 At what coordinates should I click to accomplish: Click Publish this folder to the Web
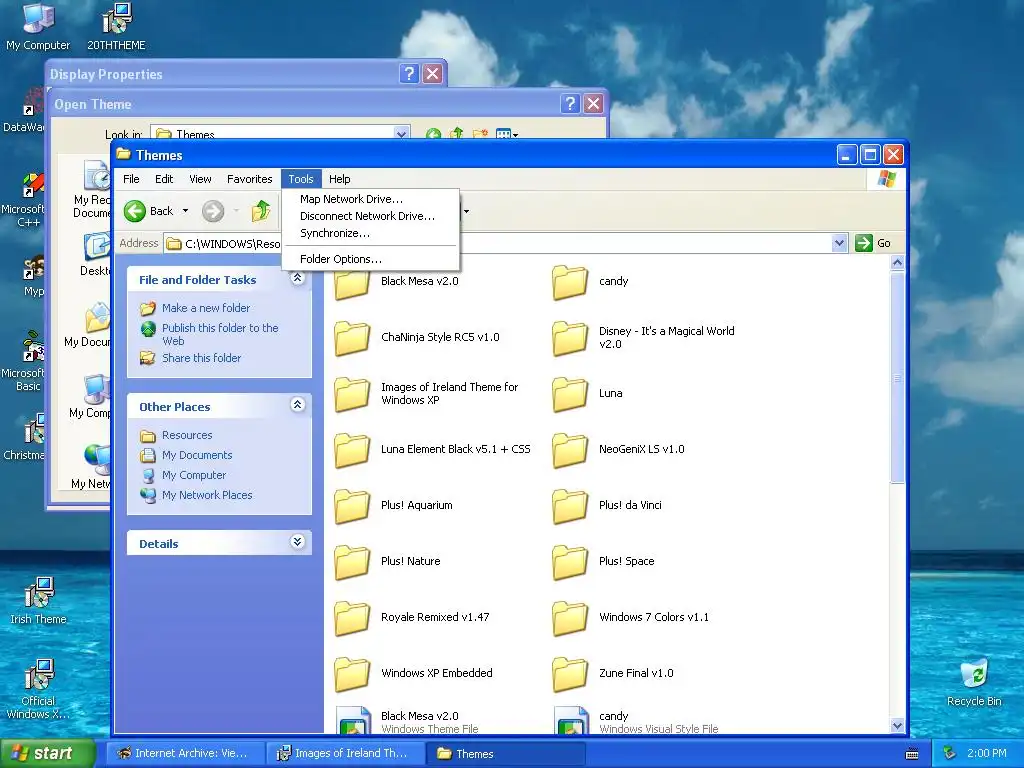[220, 334]
